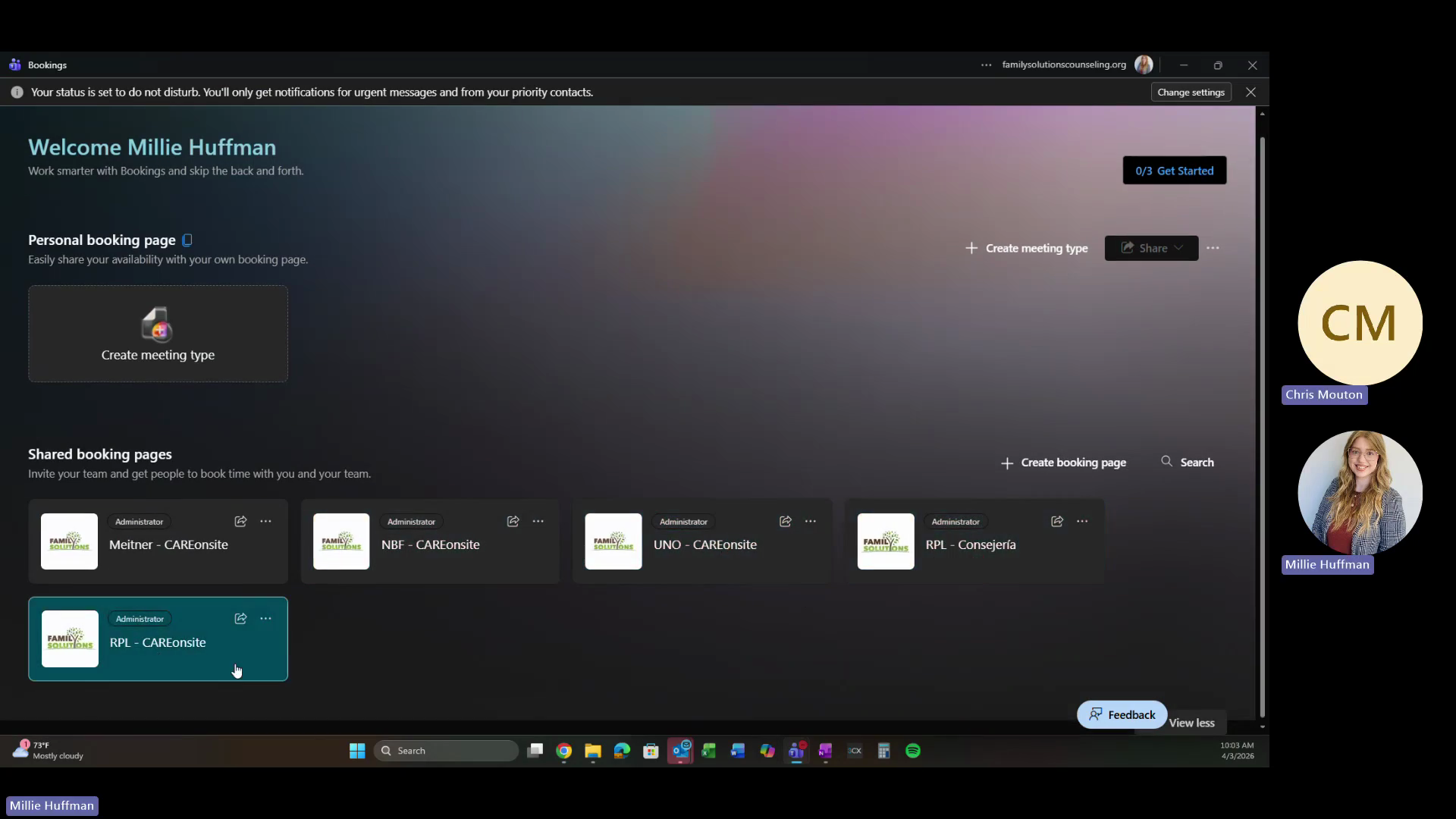Switch to Outlook in taskbar
The width and height of the screenshot is (1456, 819).
680,751
